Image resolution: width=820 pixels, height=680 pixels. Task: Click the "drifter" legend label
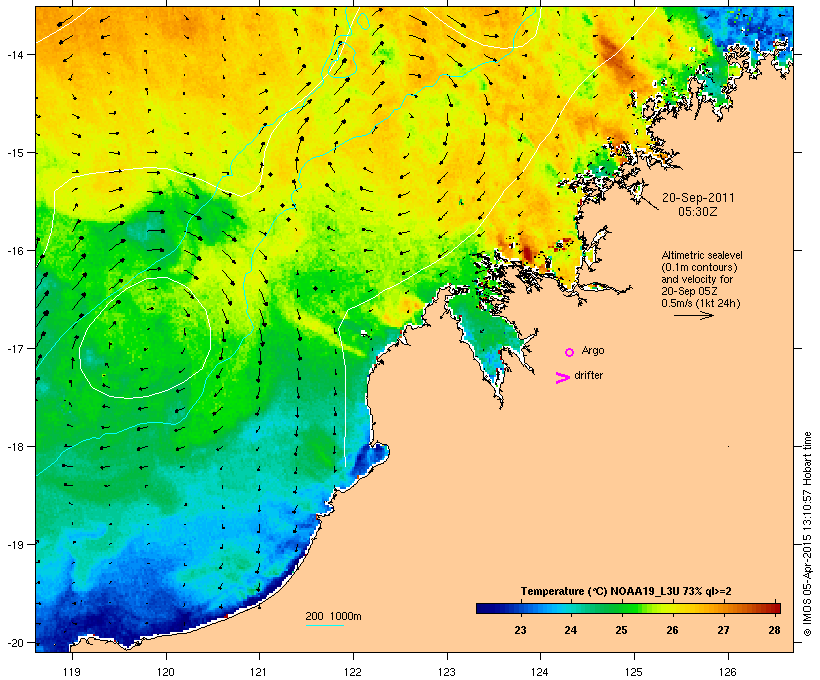point(588,375)
